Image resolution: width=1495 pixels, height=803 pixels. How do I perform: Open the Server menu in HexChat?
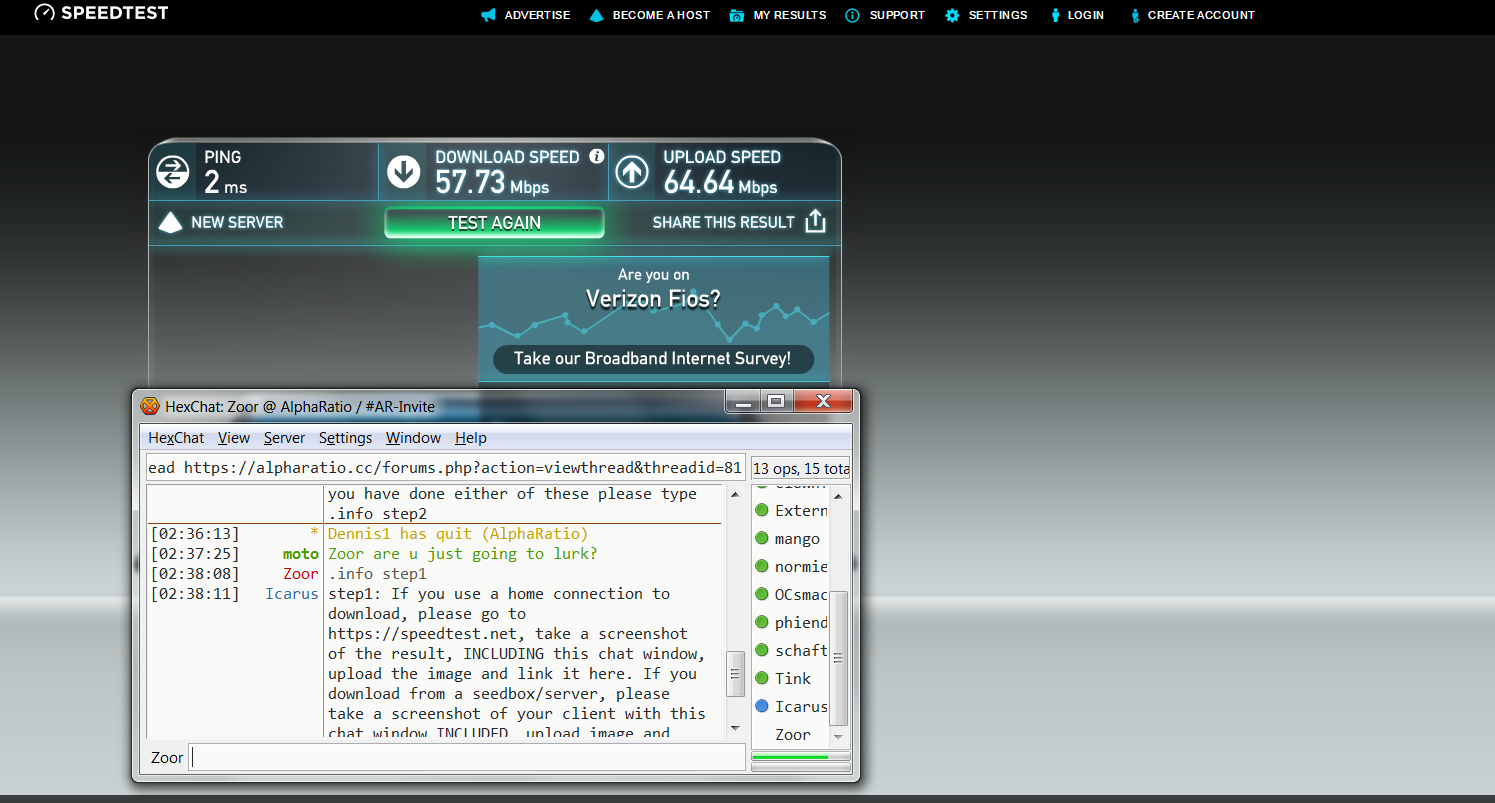[285, 438]
